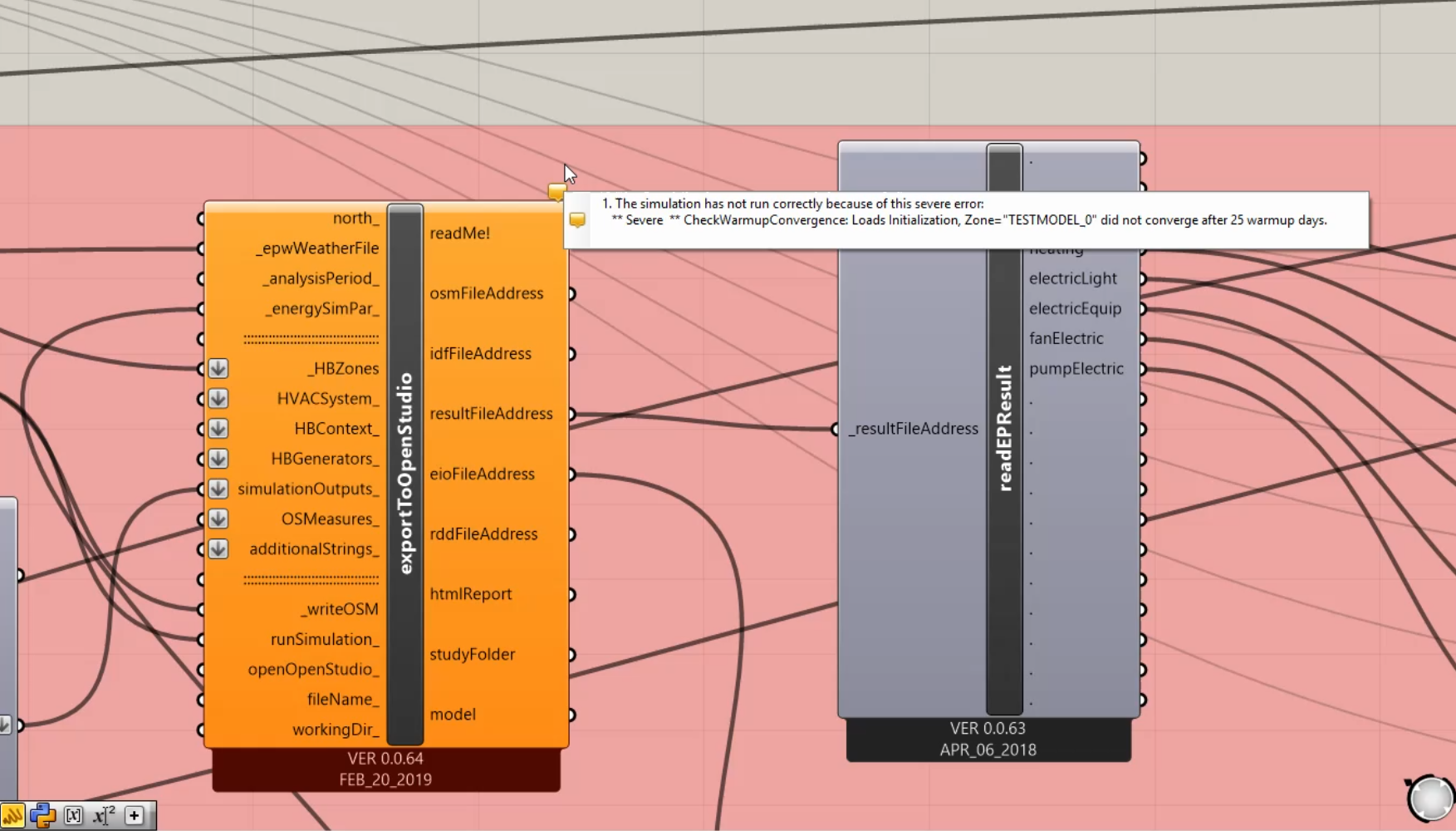Click the yellow warning balloon beside the error message
This screenshot has width=1456, height=831.
tap(577, 220)
